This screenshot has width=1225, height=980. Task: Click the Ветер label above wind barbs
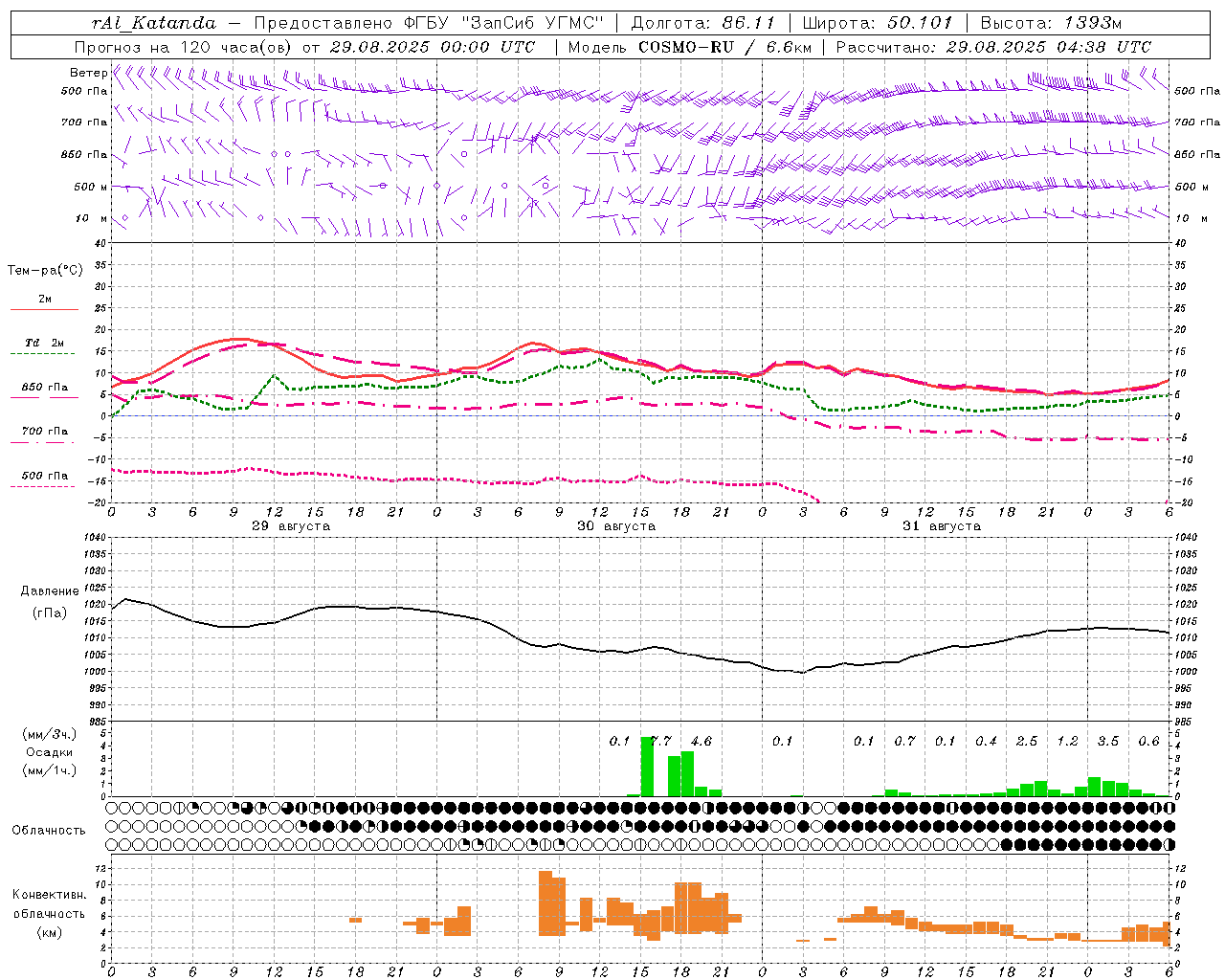point(88,73)
